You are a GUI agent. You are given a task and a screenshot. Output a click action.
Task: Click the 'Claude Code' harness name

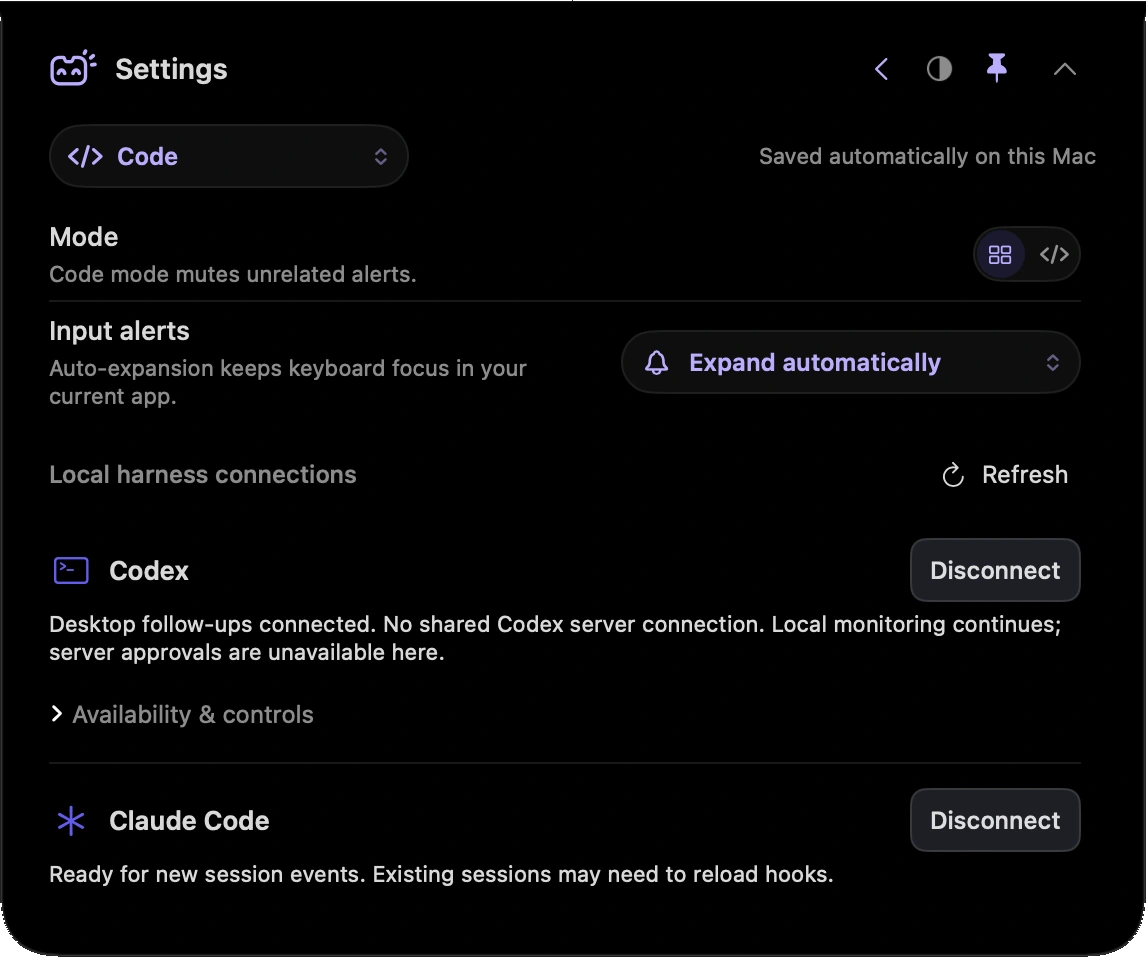pos(189,821)
